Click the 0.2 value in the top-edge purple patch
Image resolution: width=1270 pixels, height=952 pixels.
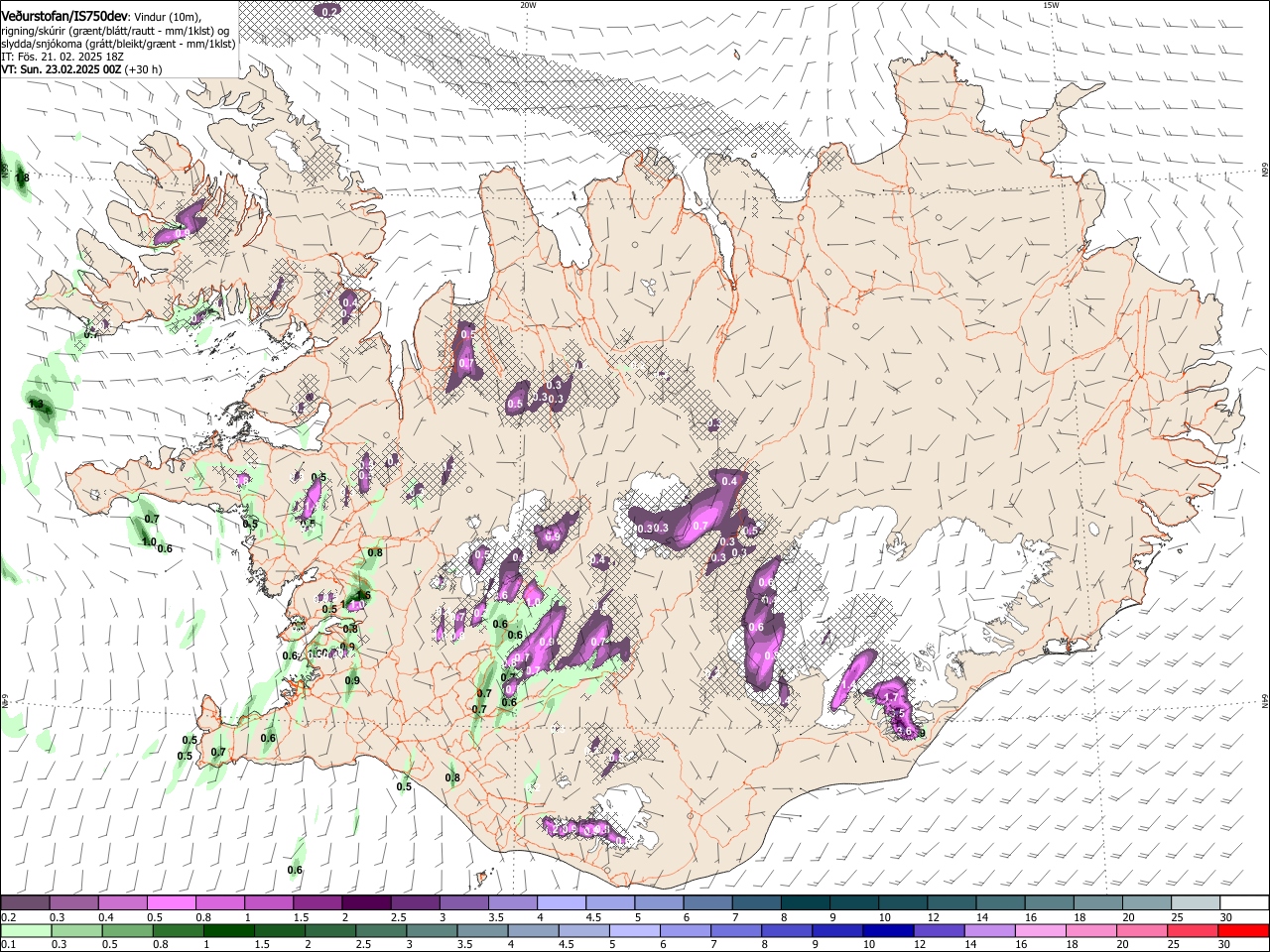click(330, 11)
